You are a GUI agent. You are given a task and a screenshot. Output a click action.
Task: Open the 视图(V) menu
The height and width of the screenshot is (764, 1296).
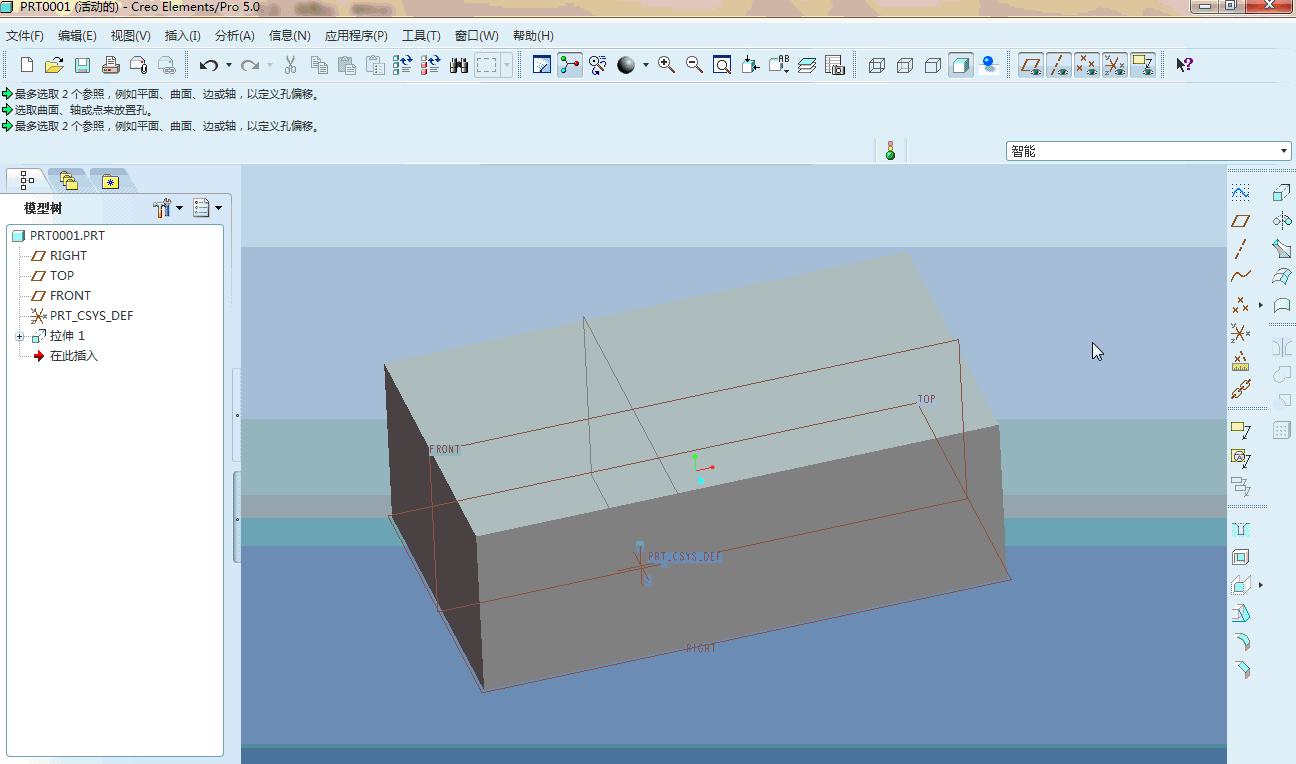(x=130, y=36)
